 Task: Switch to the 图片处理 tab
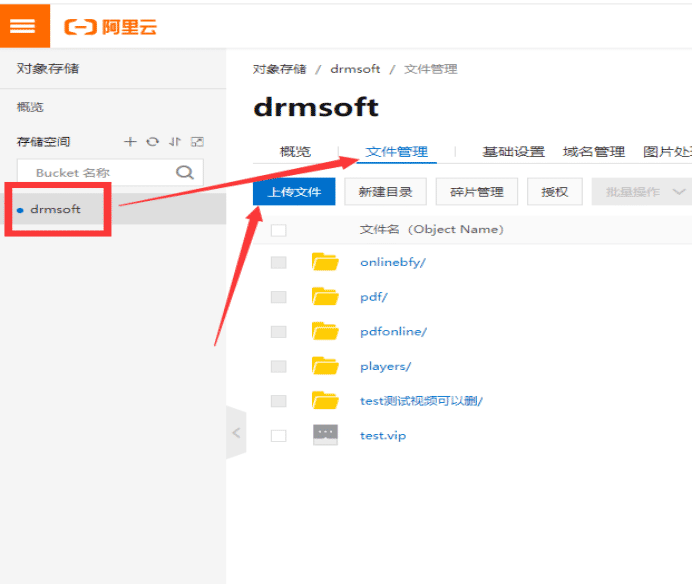tap(667, 152)
